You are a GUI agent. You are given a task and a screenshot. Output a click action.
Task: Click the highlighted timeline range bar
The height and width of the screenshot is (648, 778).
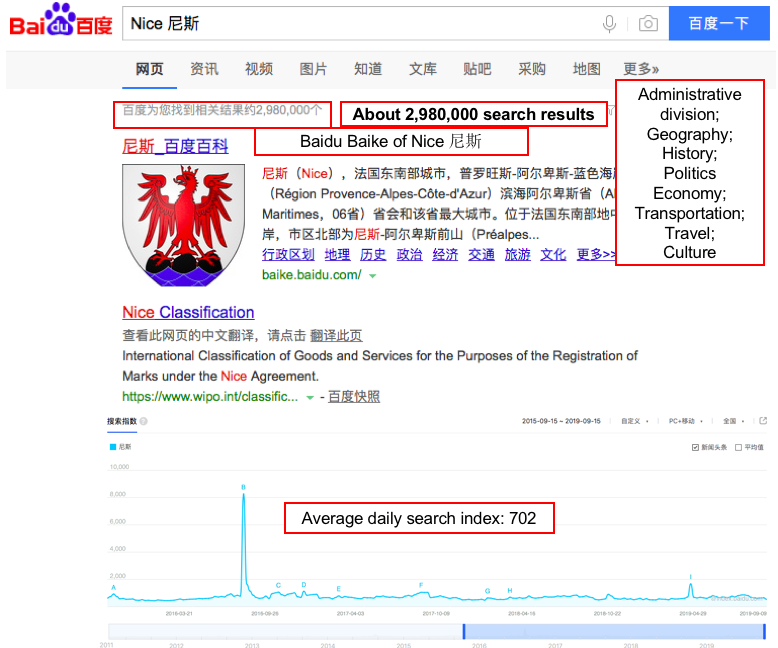coord(614,632)
